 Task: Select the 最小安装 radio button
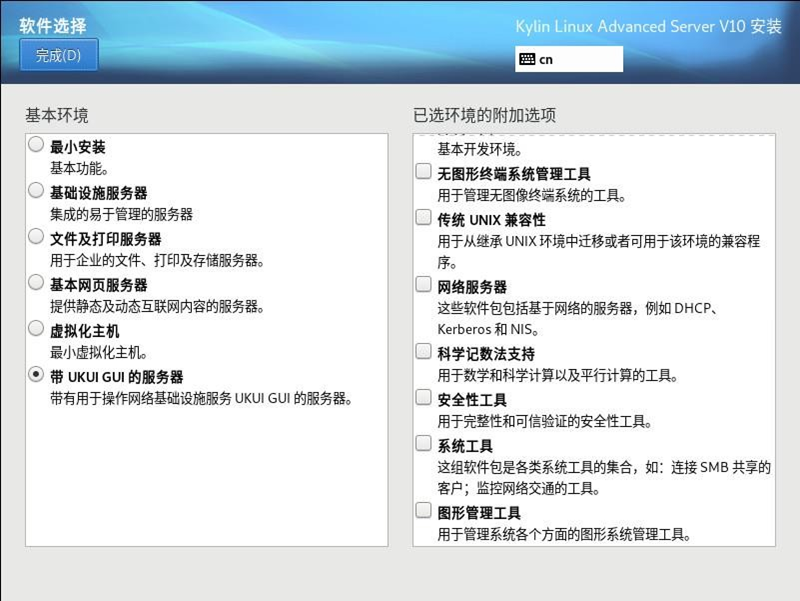tap(36, 144)
